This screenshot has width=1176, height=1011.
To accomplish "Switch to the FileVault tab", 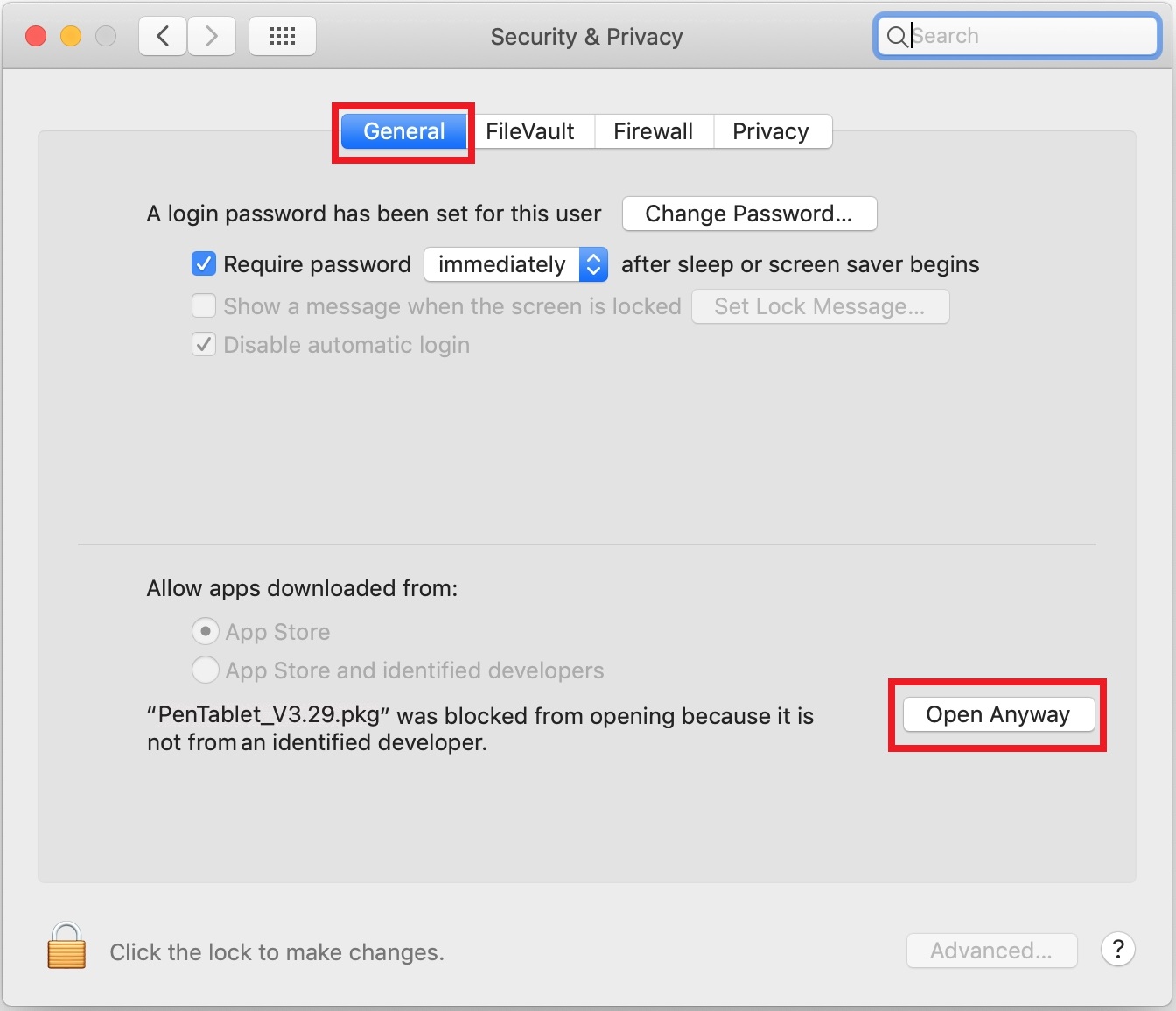I will coord(530,131).
